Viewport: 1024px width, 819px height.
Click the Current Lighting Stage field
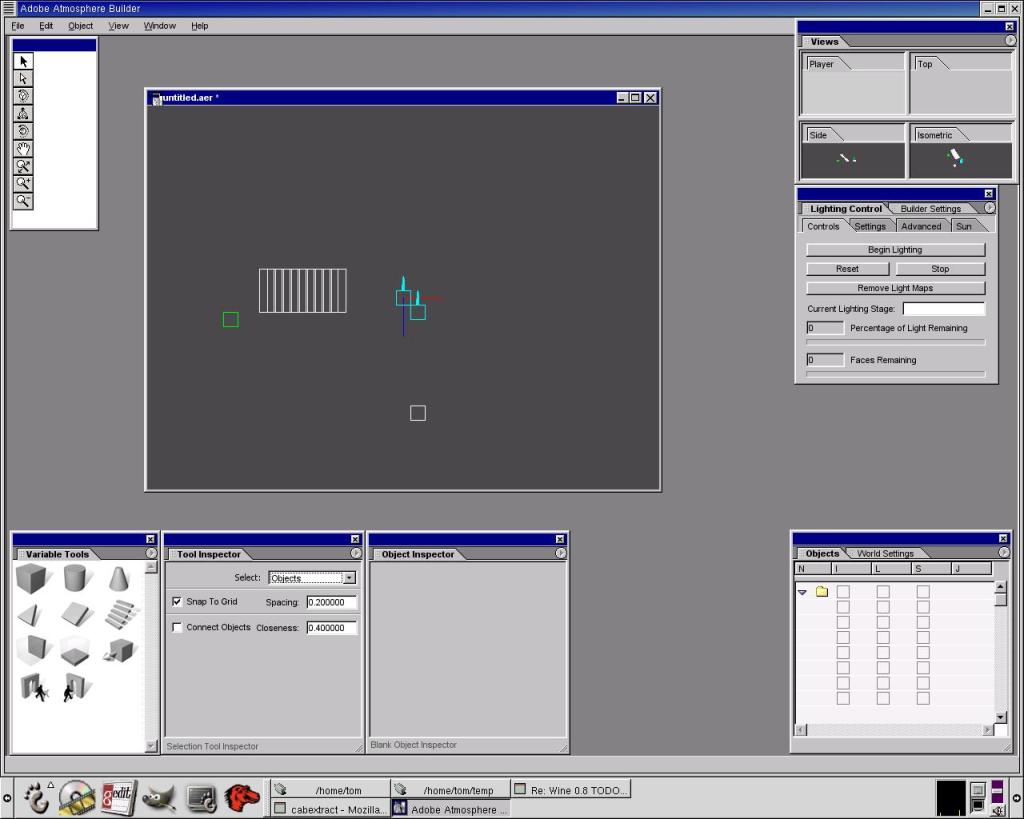[x=944, y=308]
